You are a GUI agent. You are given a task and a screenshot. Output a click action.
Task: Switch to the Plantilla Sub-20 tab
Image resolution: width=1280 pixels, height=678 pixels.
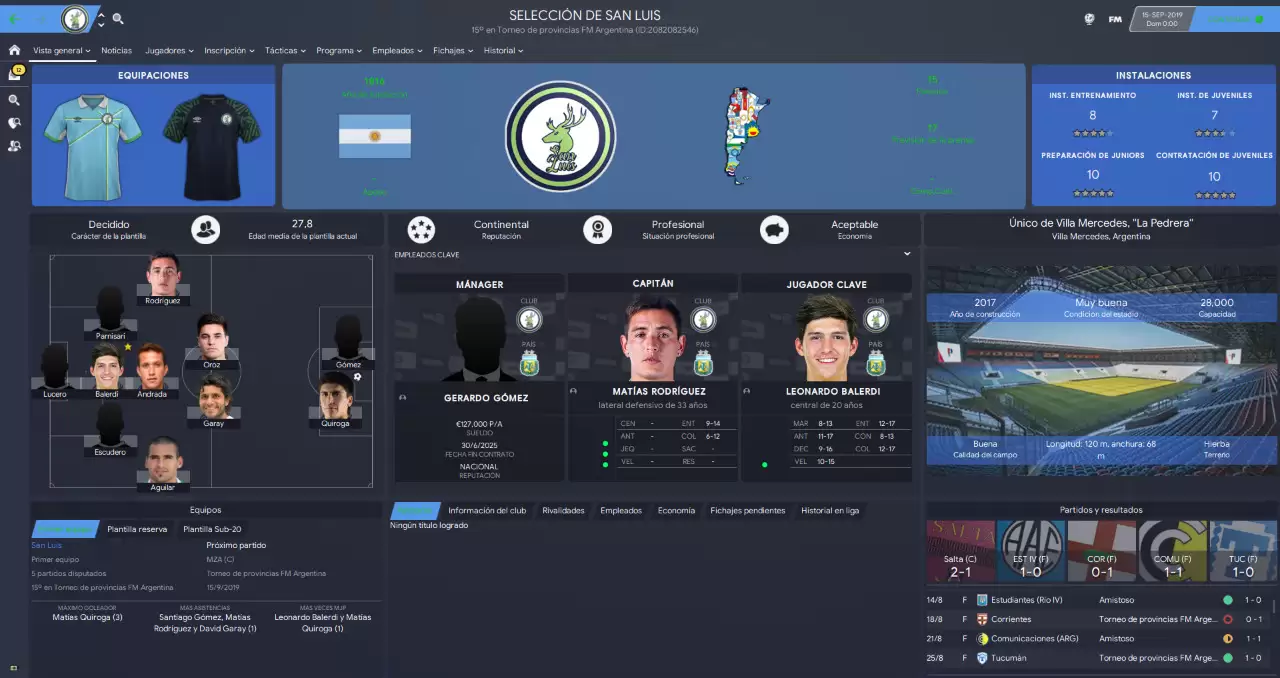(x=212, y=529)
